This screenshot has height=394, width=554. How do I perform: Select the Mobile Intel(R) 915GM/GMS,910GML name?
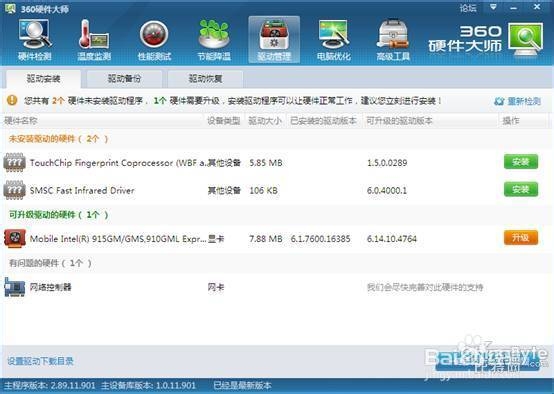[118, 239]
